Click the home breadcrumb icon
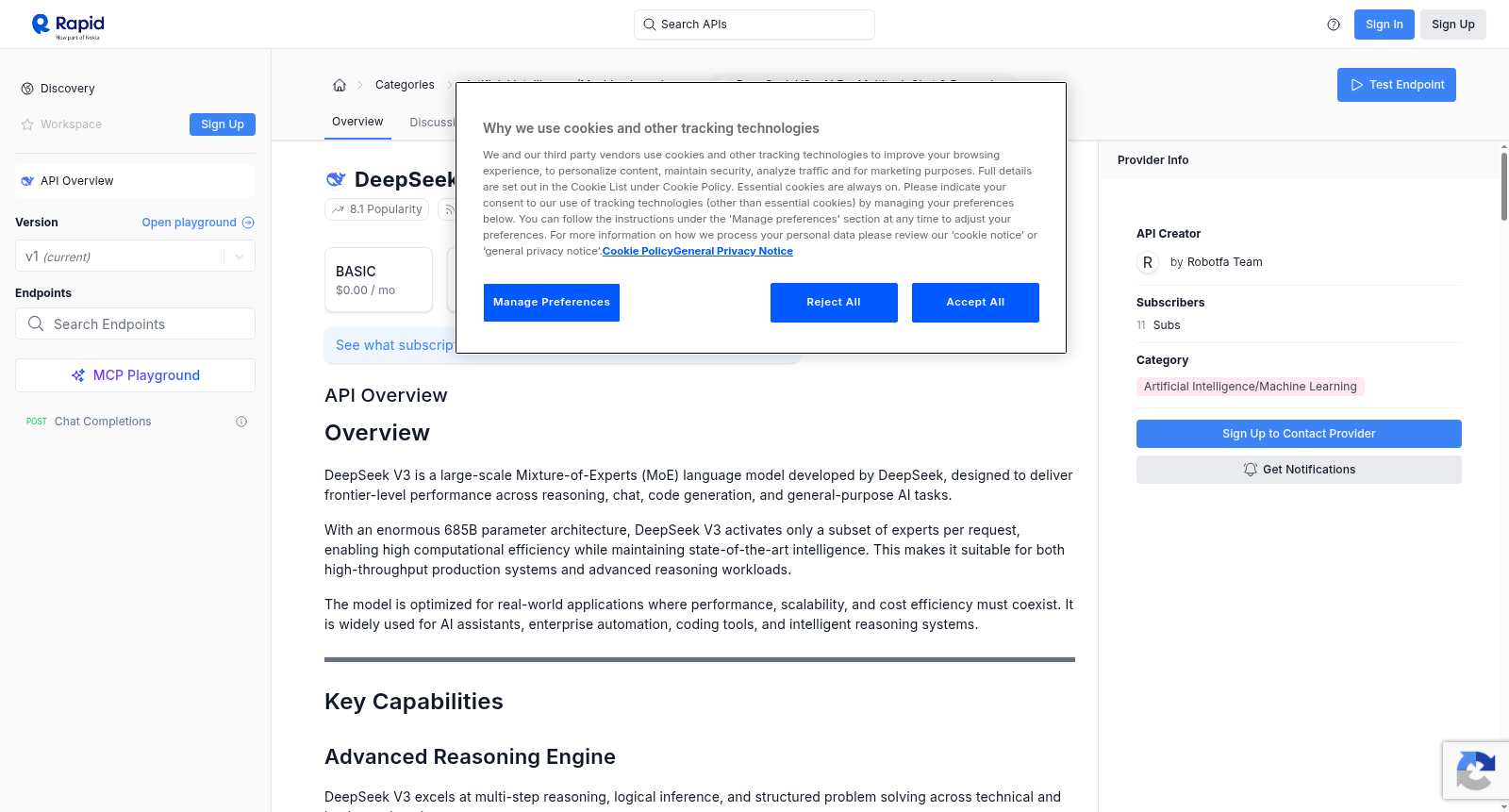Image resolution: width=1509 pixels, height=812 pixels. click(340, 85)
